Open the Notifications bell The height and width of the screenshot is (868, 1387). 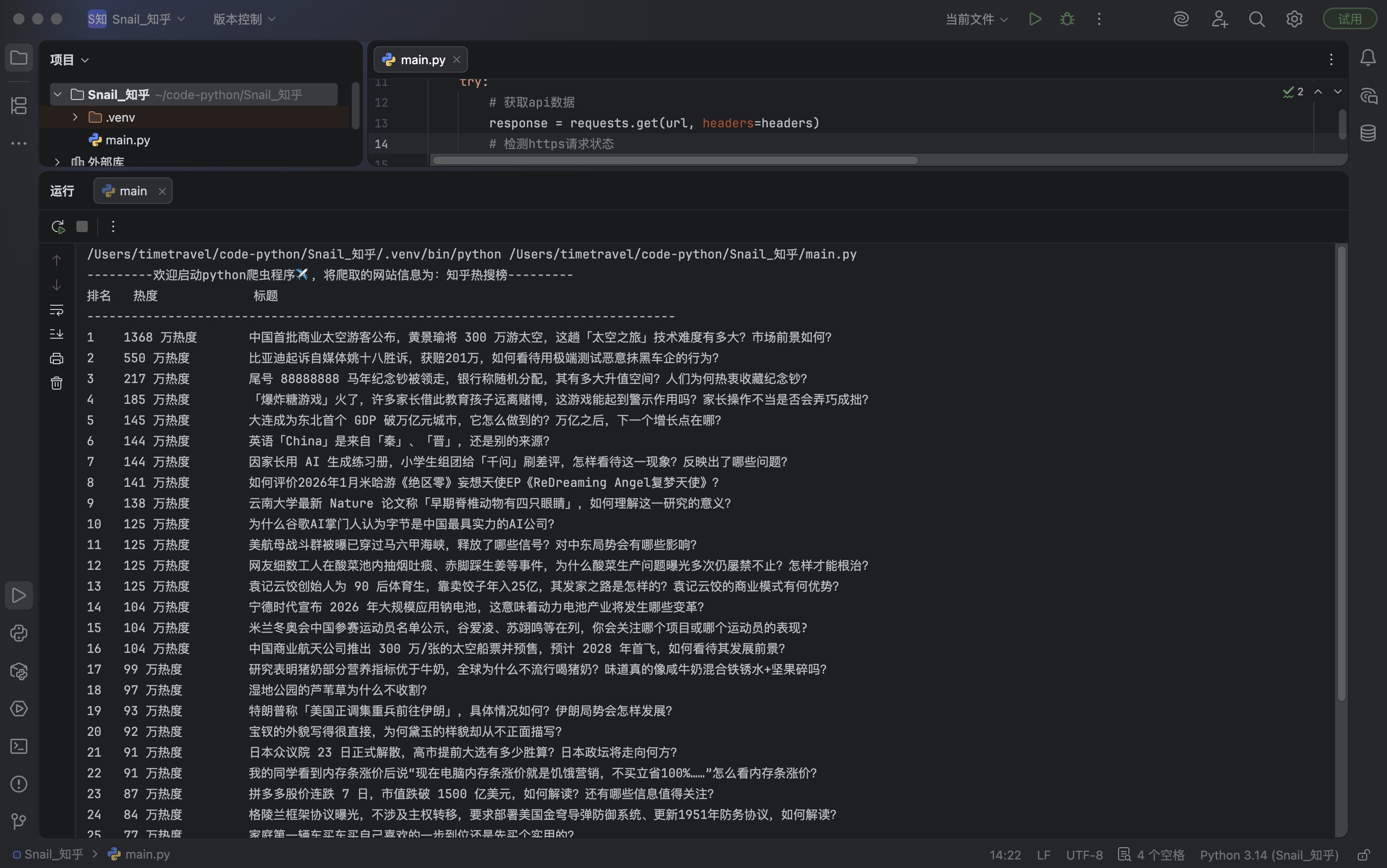click(1368, 58)
